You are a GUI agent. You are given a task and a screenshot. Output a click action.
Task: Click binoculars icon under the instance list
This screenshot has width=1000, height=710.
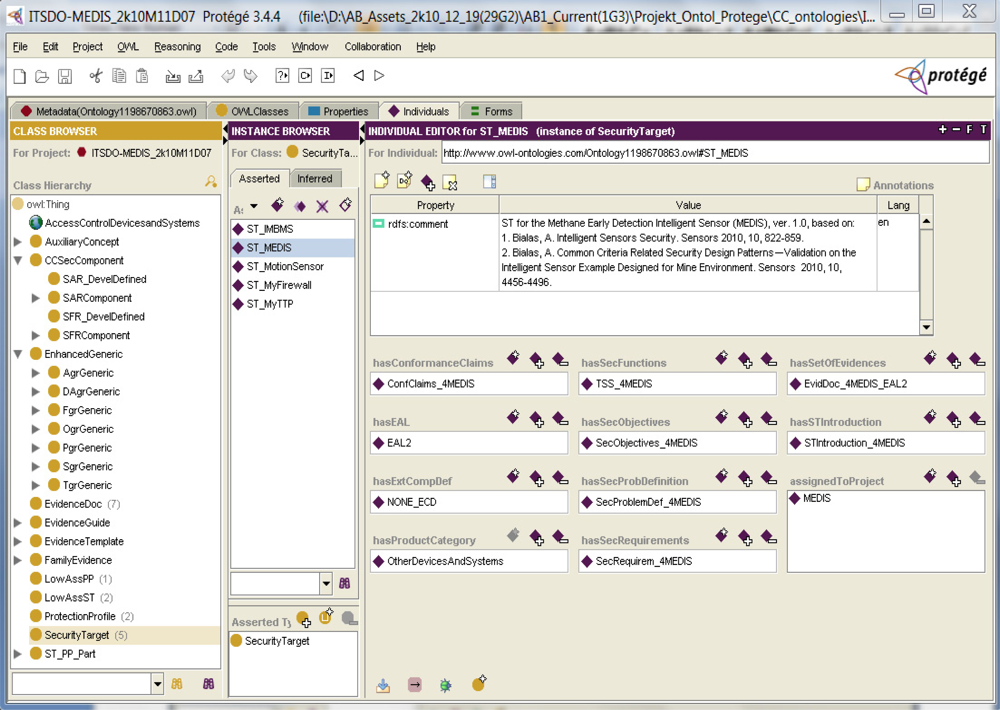pos(345,583)
